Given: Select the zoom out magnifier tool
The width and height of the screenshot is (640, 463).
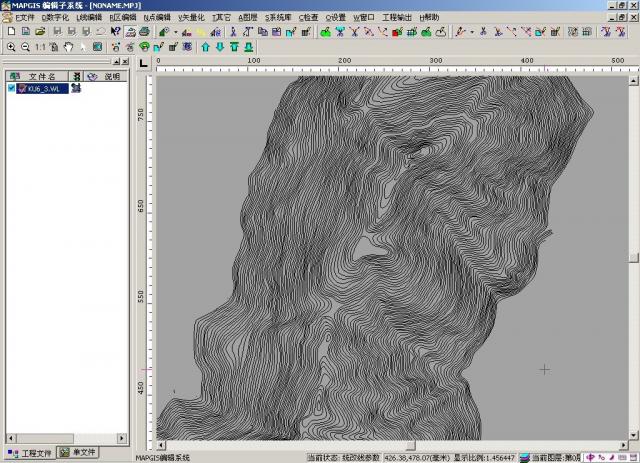Looking at the screenshot, I should pyautogui.click(x=24, y=47).
